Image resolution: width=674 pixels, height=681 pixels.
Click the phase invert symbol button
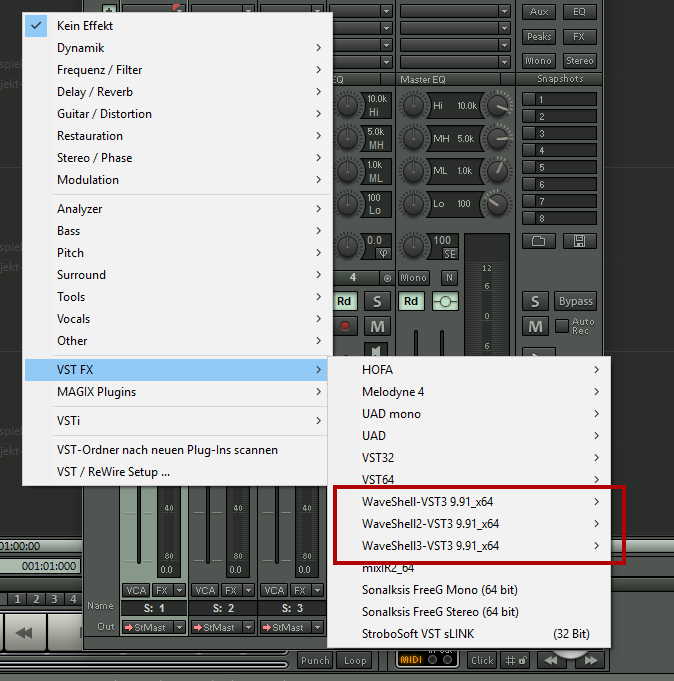pyautogui.click(x=383, y=253)
